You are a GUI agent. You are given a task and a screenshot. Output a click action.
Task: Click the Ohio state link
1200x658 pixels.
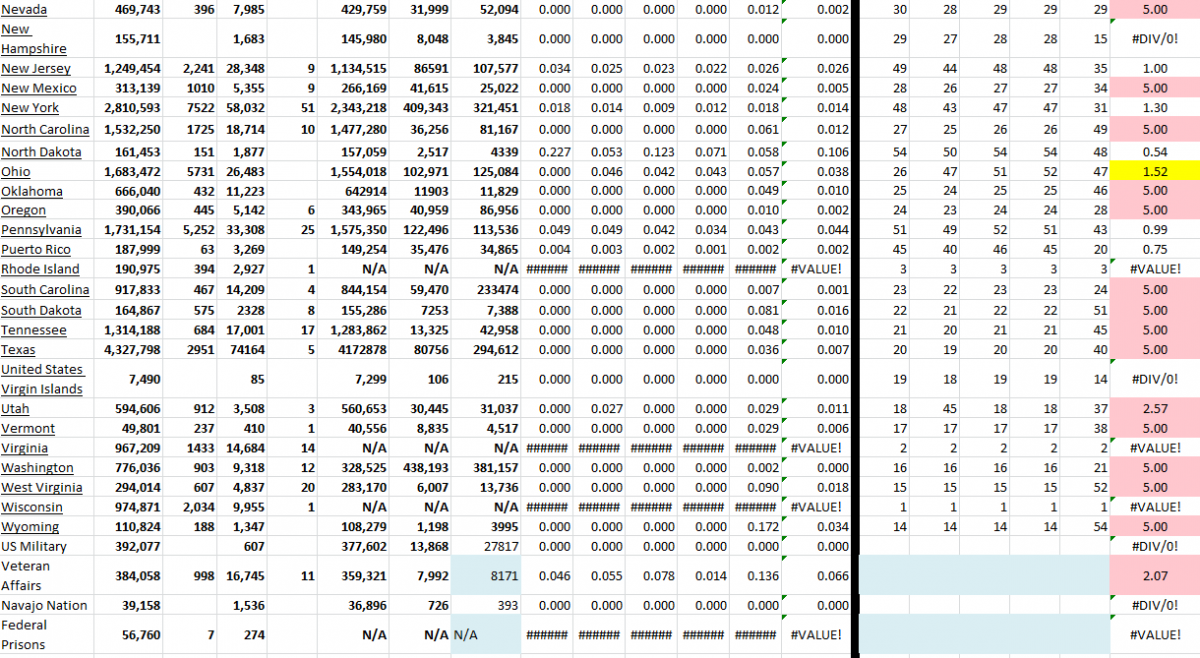[x=15, y=171]
